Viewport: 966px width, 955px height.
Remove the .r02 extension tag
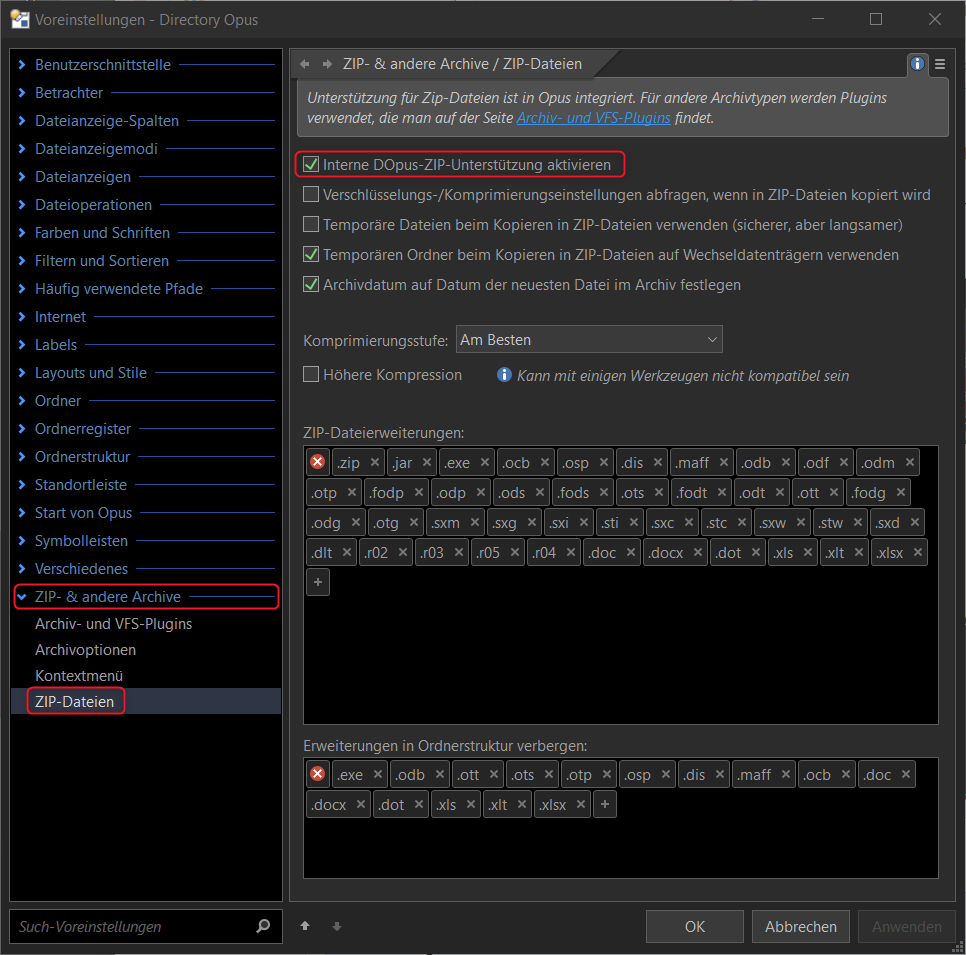403,552
